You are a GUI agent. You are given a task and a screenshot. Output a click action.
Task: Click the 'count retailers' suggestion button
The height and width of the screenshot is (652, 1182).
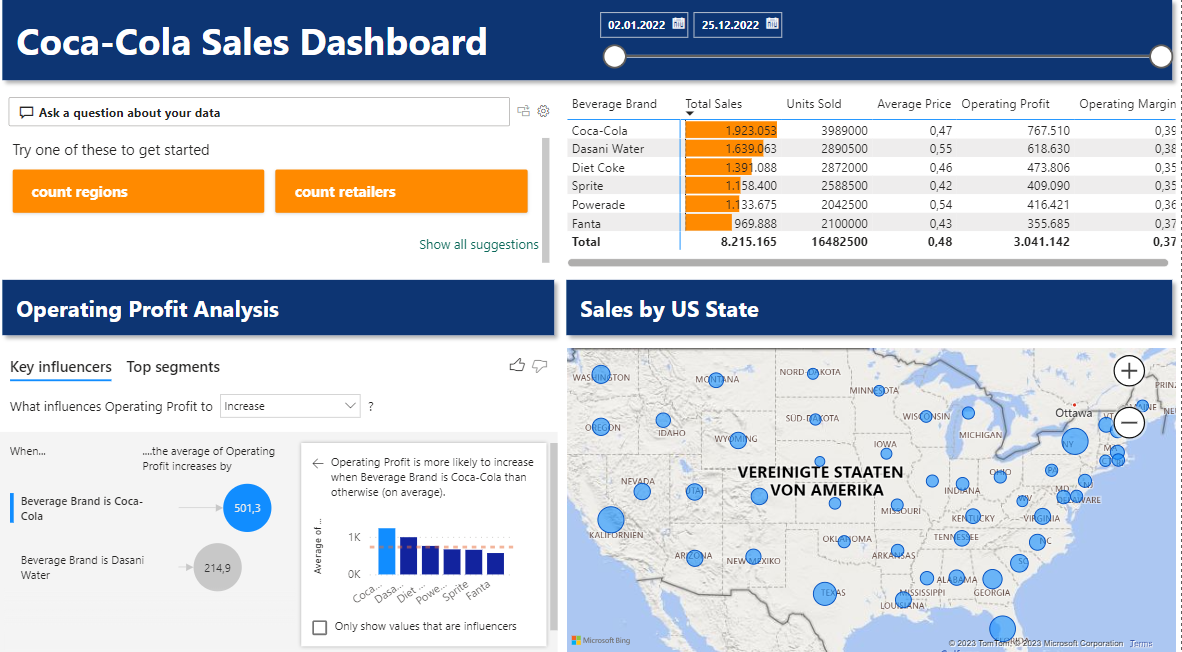pos(401,191)
